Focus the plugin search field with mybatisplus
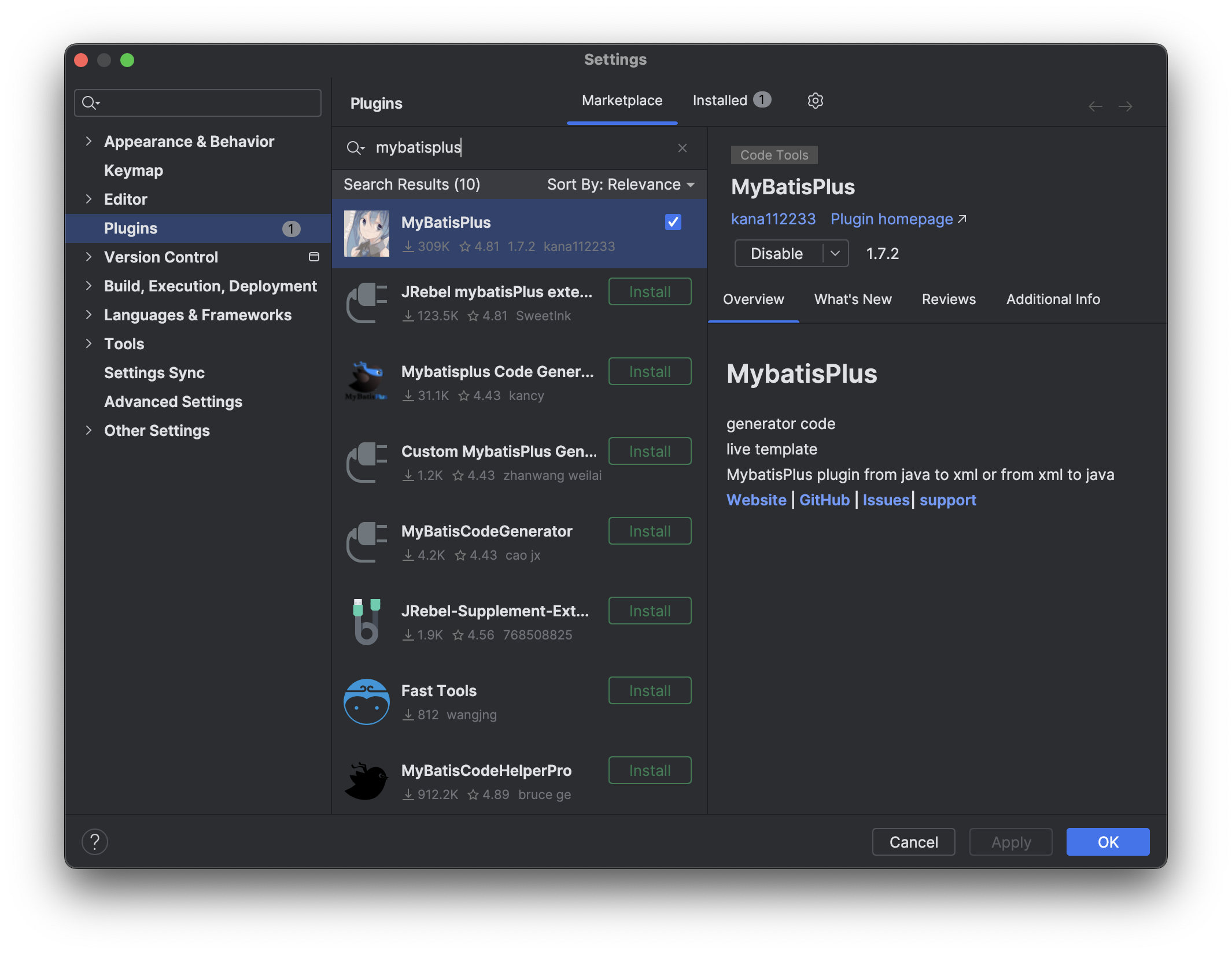The width and height of the screenshot is (1232, 954). [518, 148]
